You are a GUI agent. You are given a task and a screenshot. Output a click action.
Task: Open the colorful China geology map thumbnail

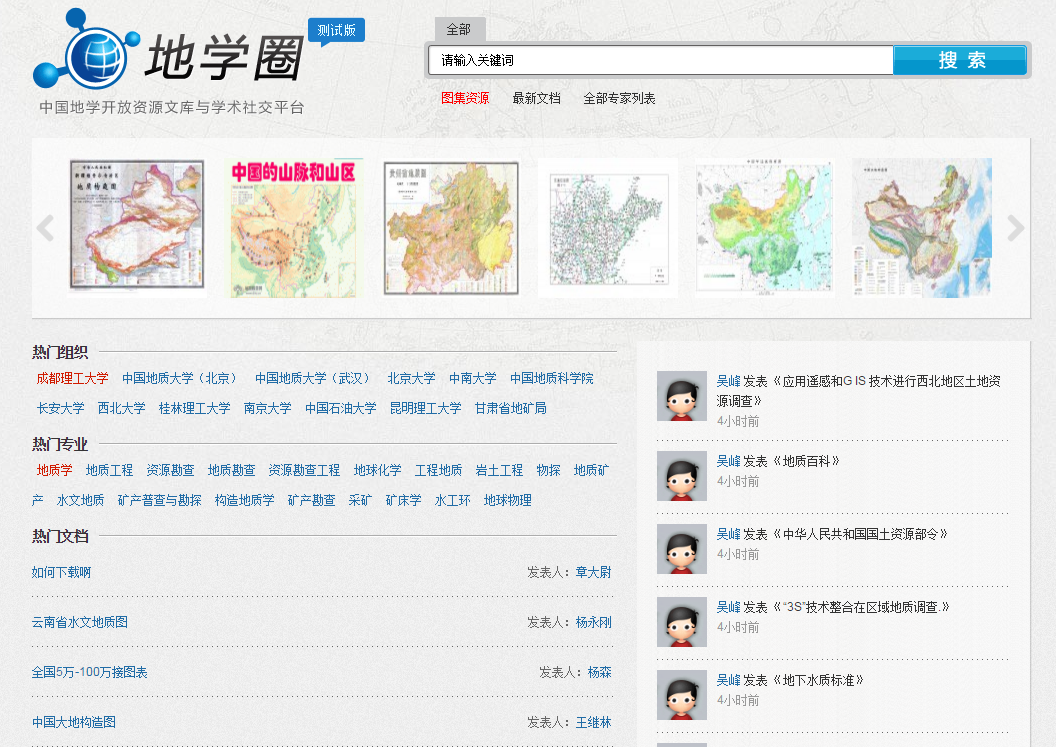coord(922,228)
